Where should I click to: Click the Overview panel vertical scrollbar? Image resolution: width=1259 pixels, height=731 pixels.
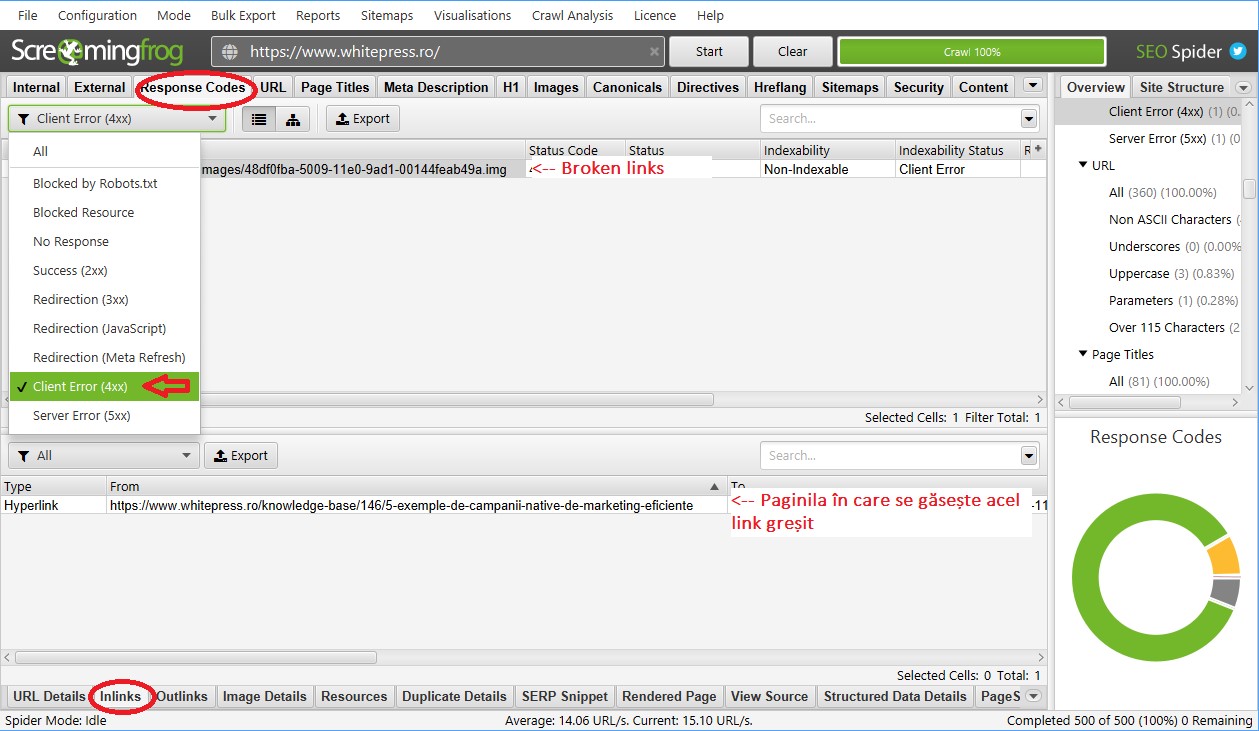click(x=1250, y=189)
